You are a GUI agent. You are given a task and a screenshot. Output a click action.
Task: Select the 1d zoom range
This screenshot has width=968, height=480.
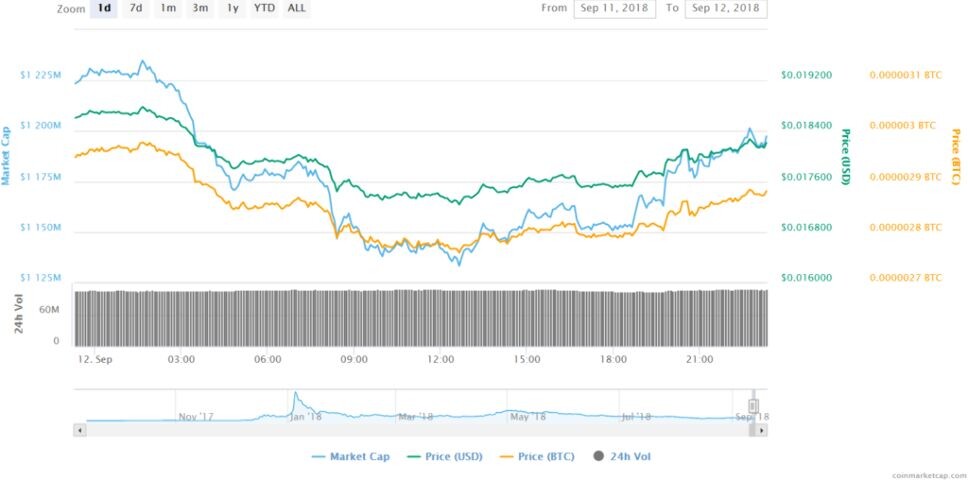tap(103, 9)
